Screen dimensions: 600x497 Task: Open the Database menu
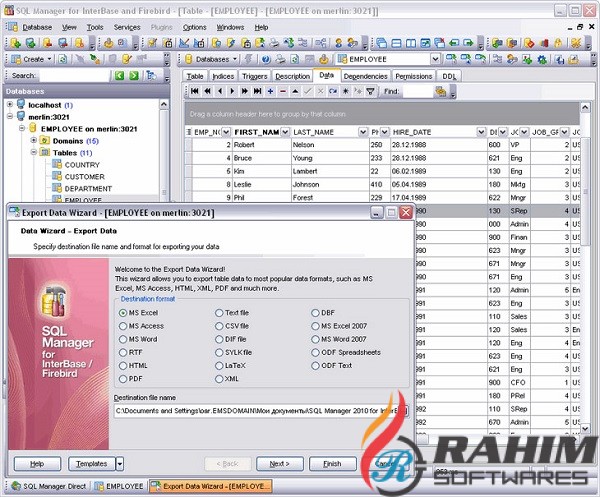click(x=37, y=27)
